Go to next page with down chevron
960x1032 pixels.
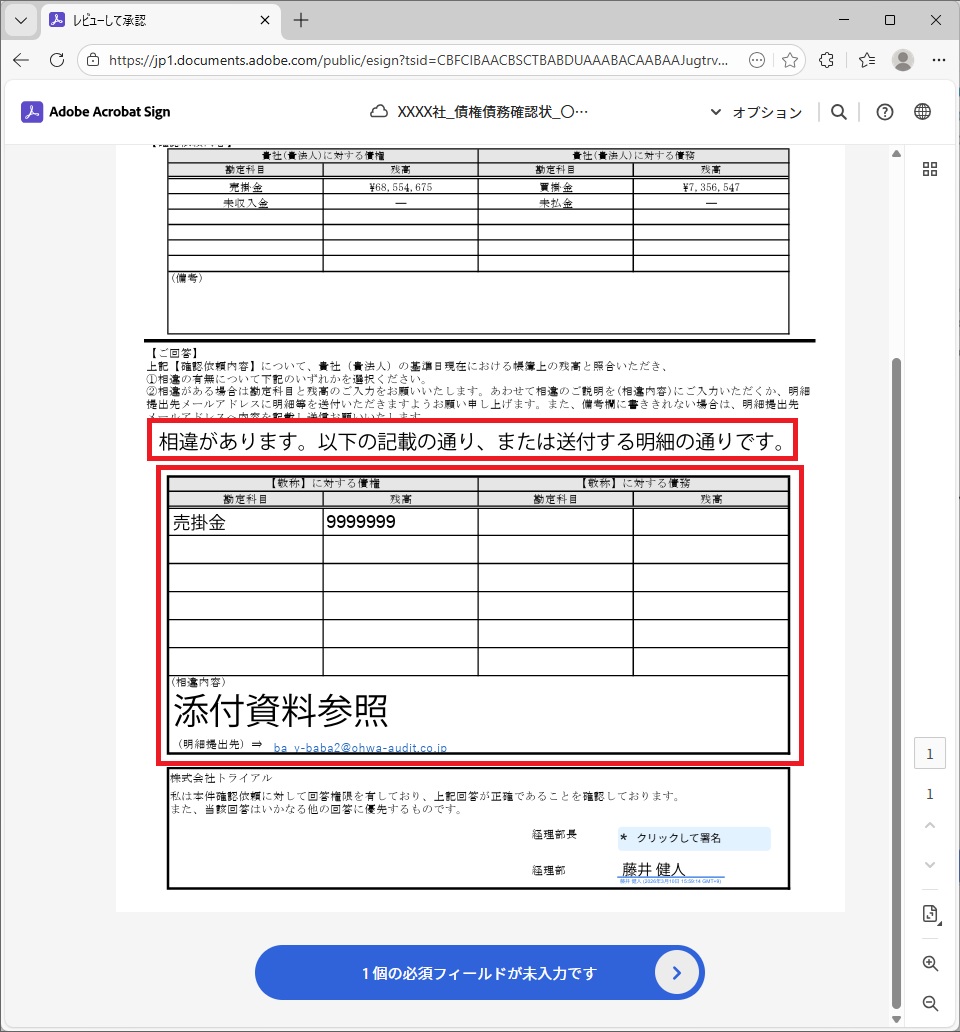tap(930, 864)
